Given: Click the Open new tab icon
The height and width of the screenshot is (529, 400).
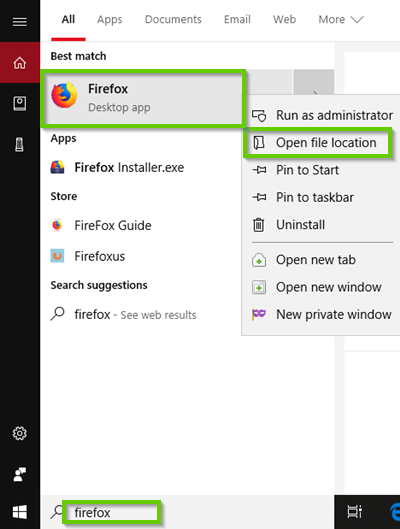Looking at the screenshot, I should coord(259,260).
